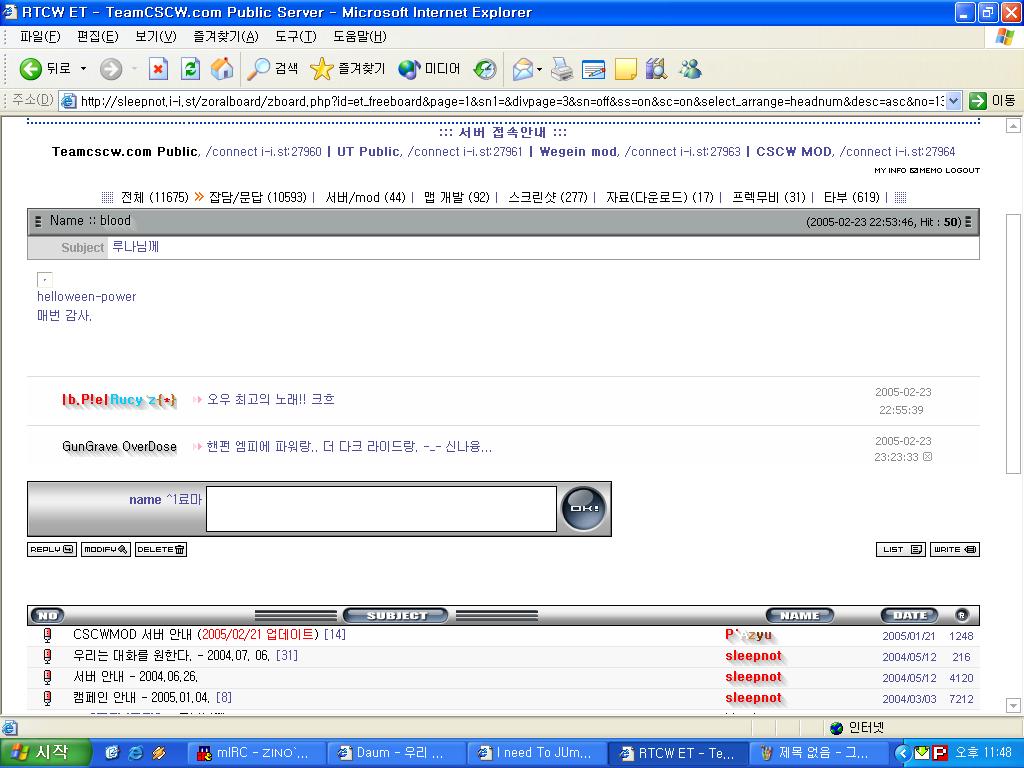Image resolution: width=1024 pixels, height=768 pixels.
Task: Open the History toolbar icon
Action: [x=485, y=69]
